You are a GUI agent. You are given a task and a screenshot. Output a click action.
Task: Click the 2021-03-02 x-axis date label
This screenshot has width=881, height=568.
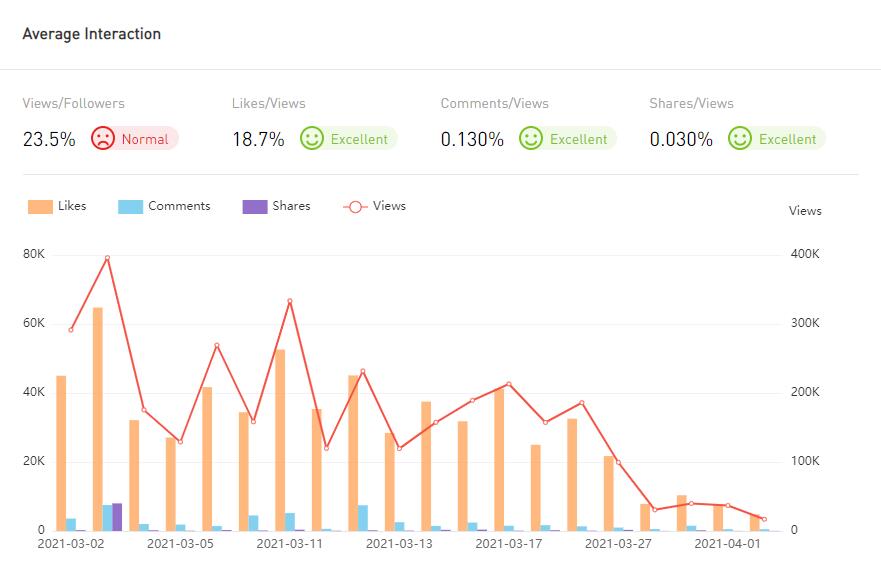click(71, 544)
